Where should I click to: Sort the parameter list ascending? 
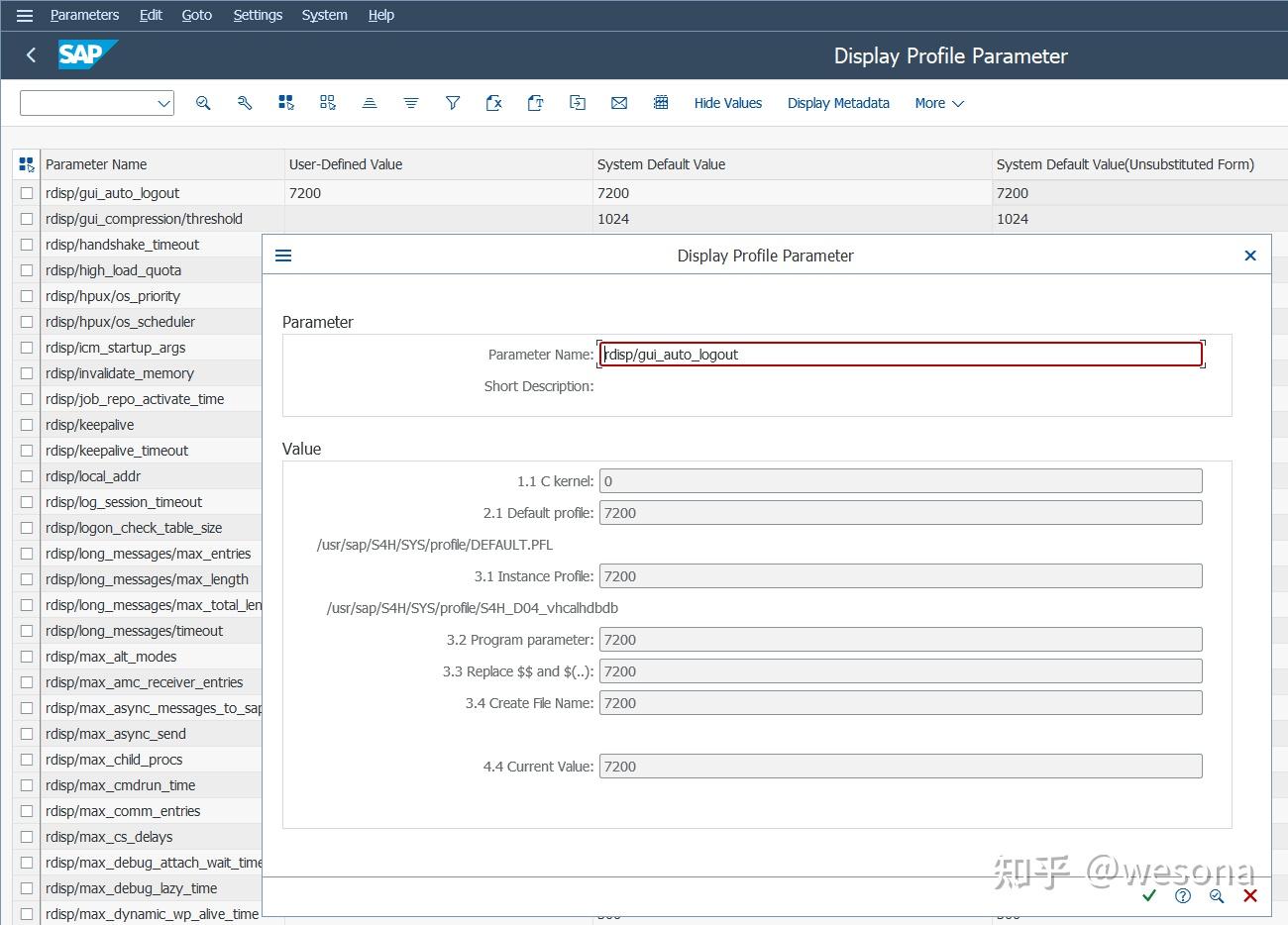(370, 103)
